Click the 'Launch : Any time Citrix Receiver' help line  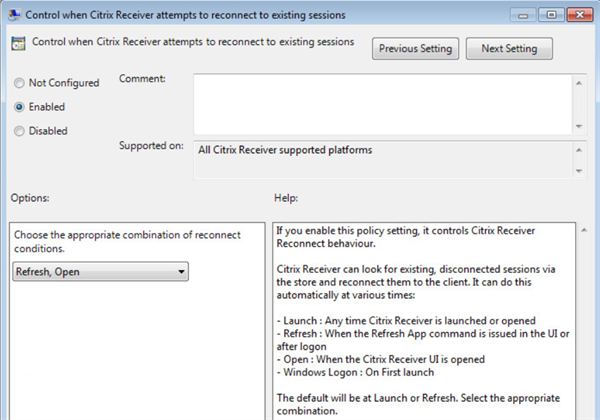(x=406, y=321)
